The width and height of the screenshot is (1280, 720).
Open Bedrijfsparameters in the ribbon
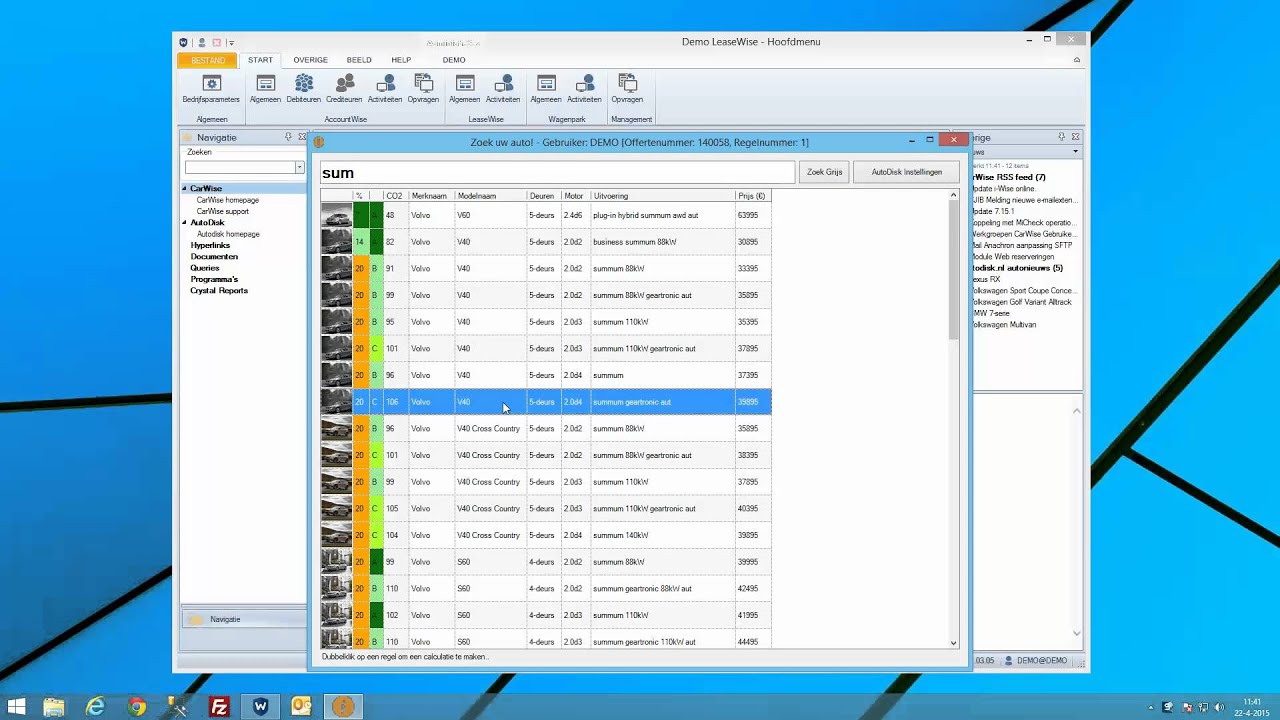[211, 88]
